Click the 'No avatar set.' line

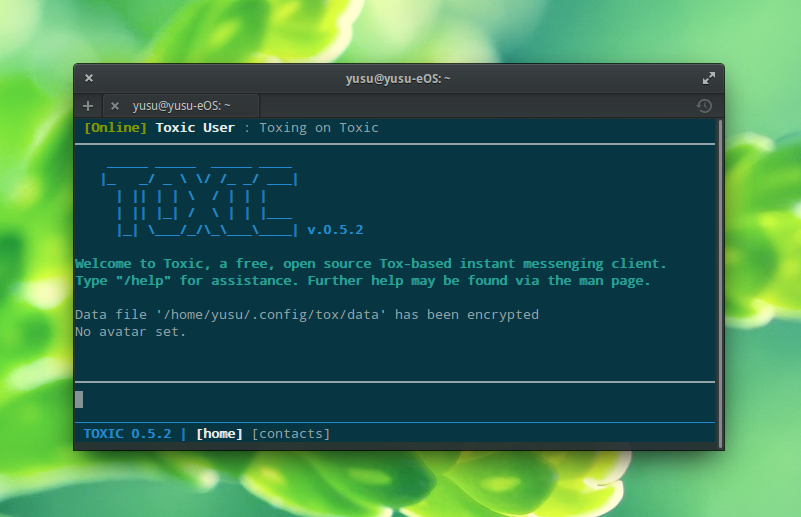coord(130,332)
